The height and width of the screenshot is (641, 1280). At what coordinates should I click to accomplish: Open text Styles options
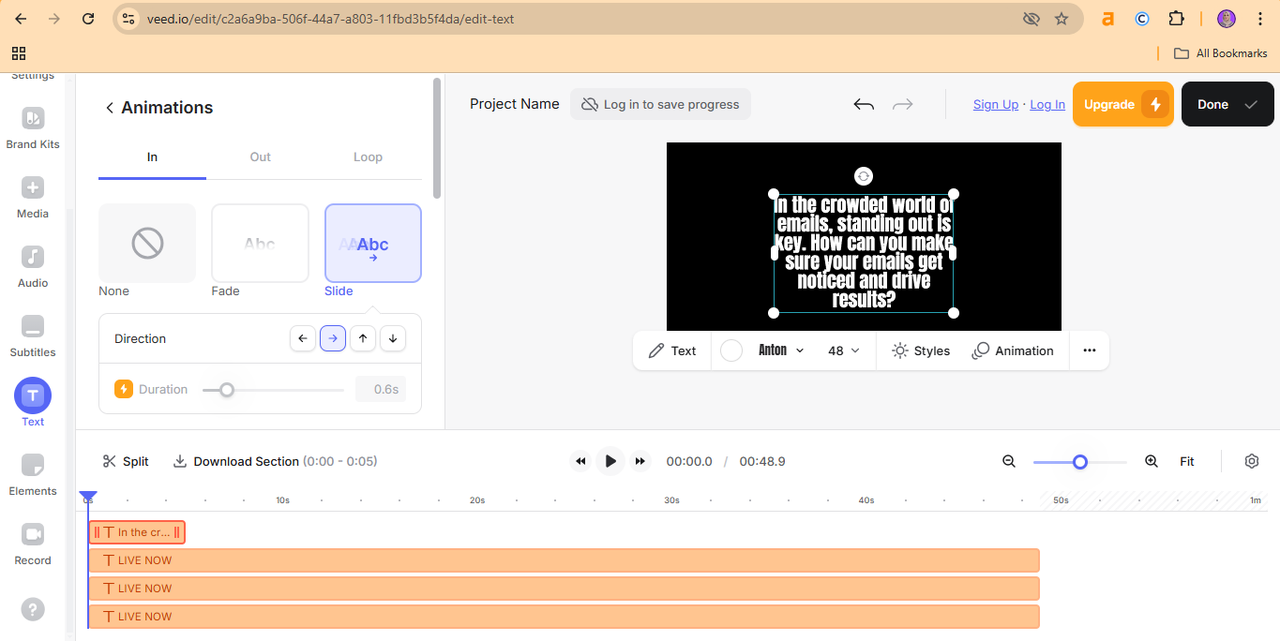click(x=920, y=351)
